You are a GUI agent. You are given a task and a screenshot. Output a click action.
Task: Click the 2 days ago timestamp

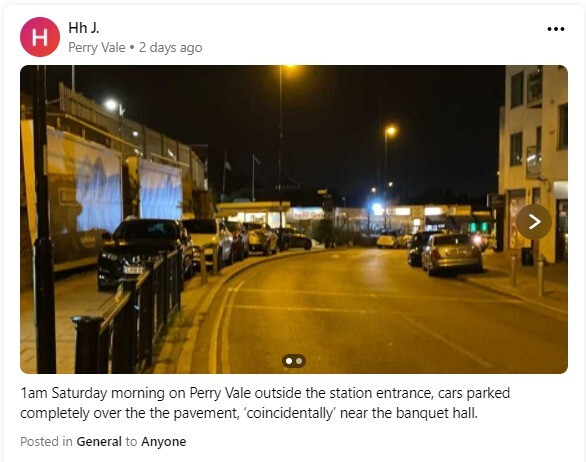point(170,48)
